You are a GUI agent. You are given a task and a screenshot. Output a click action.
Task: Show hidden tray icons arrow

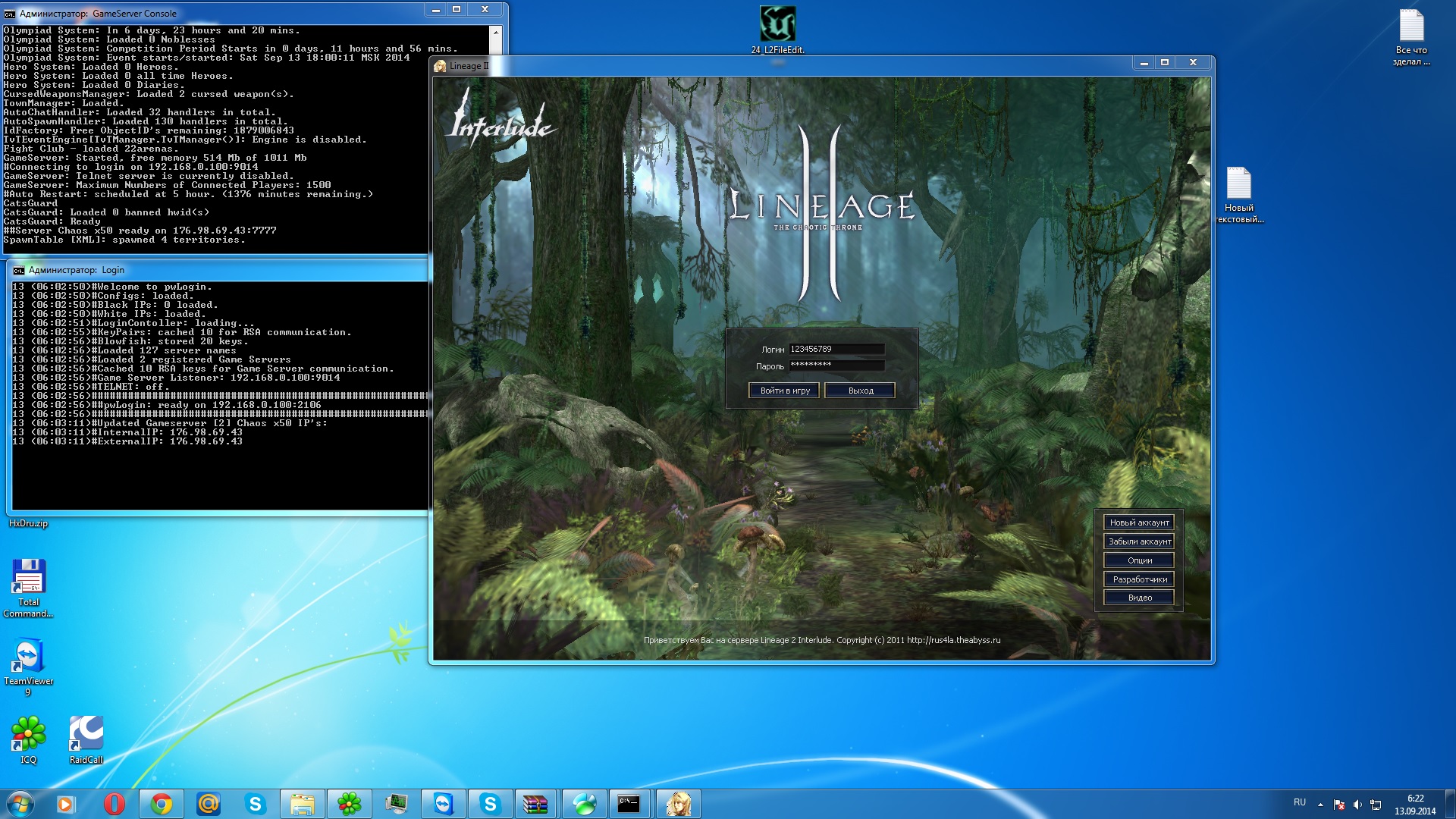pos(1320,805)
